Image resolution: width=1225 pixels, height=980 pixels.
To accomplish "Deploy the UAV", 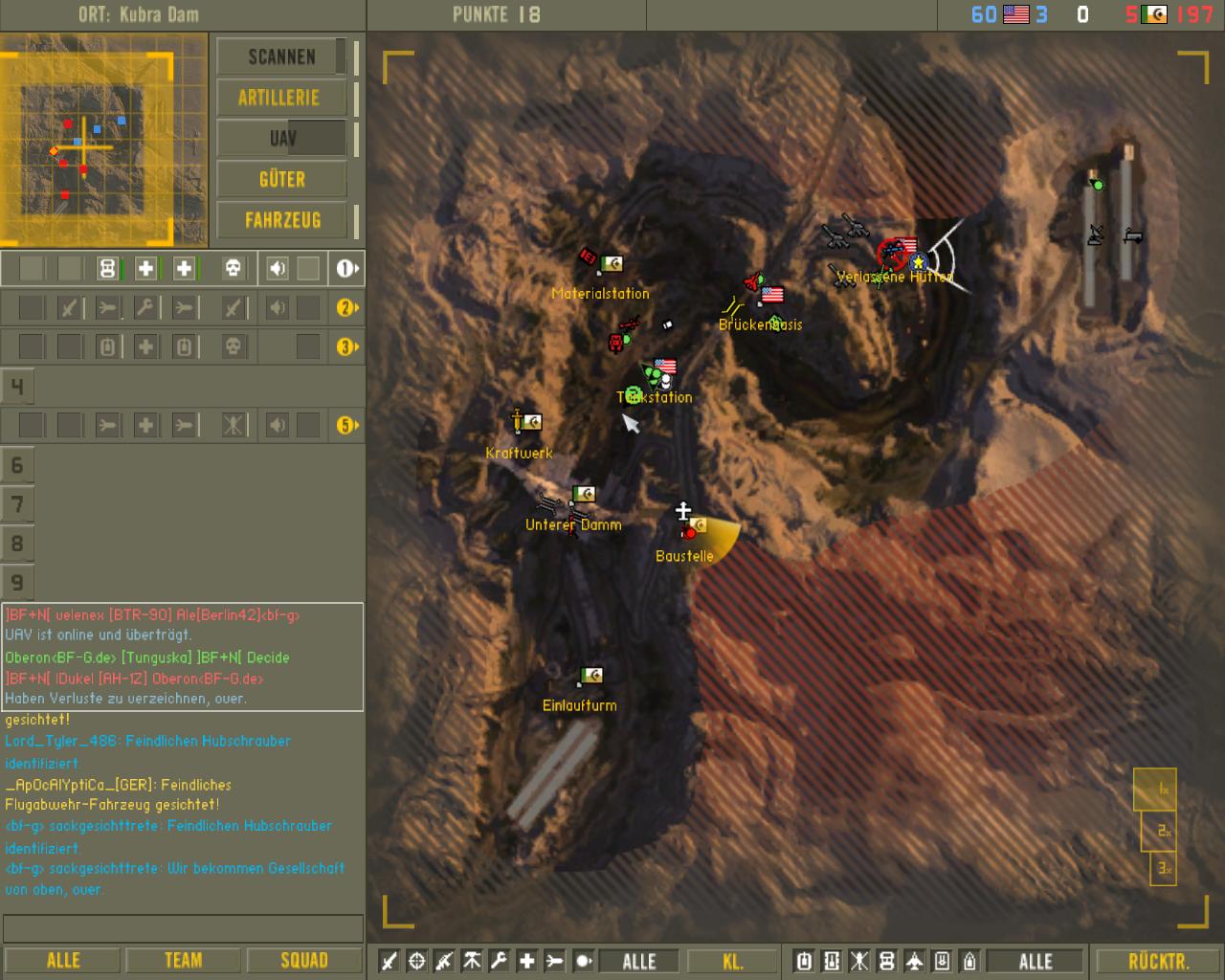I will (x=281, y=139).
